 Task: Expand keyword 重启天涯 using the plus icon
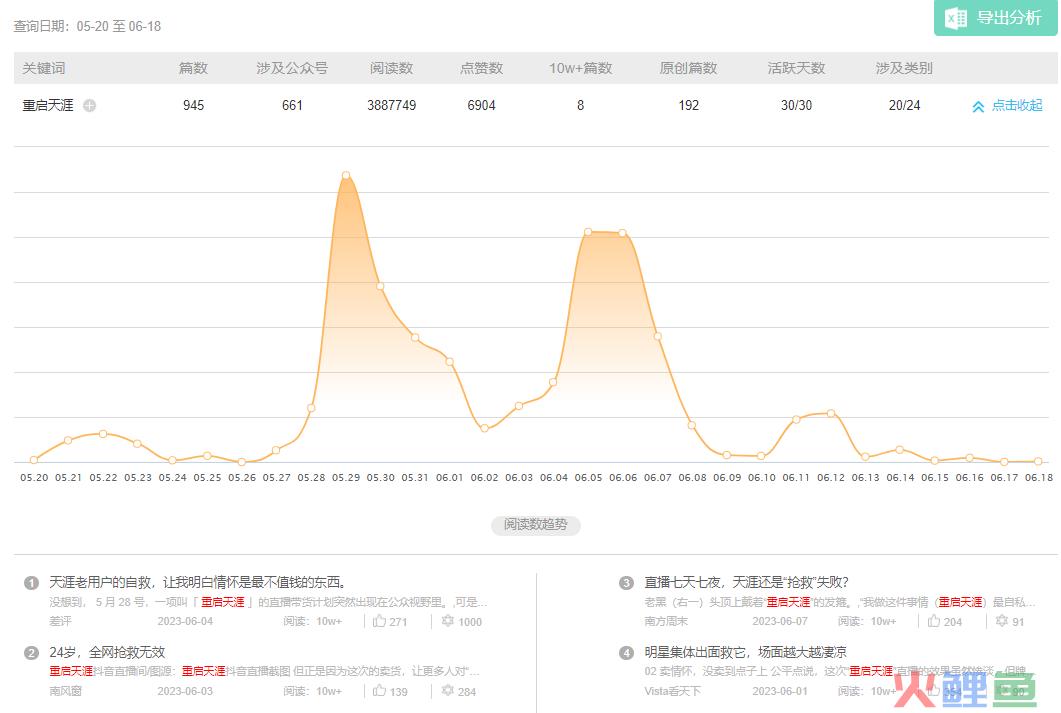point(89,105)
